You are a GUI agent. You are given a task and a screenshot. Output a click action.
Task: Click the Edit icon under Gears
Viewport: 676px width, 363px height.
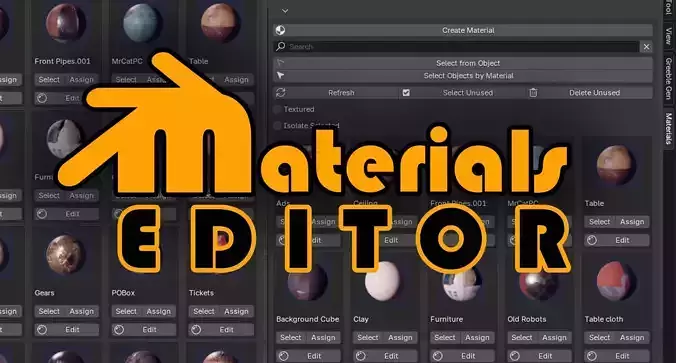pos(42,330)
